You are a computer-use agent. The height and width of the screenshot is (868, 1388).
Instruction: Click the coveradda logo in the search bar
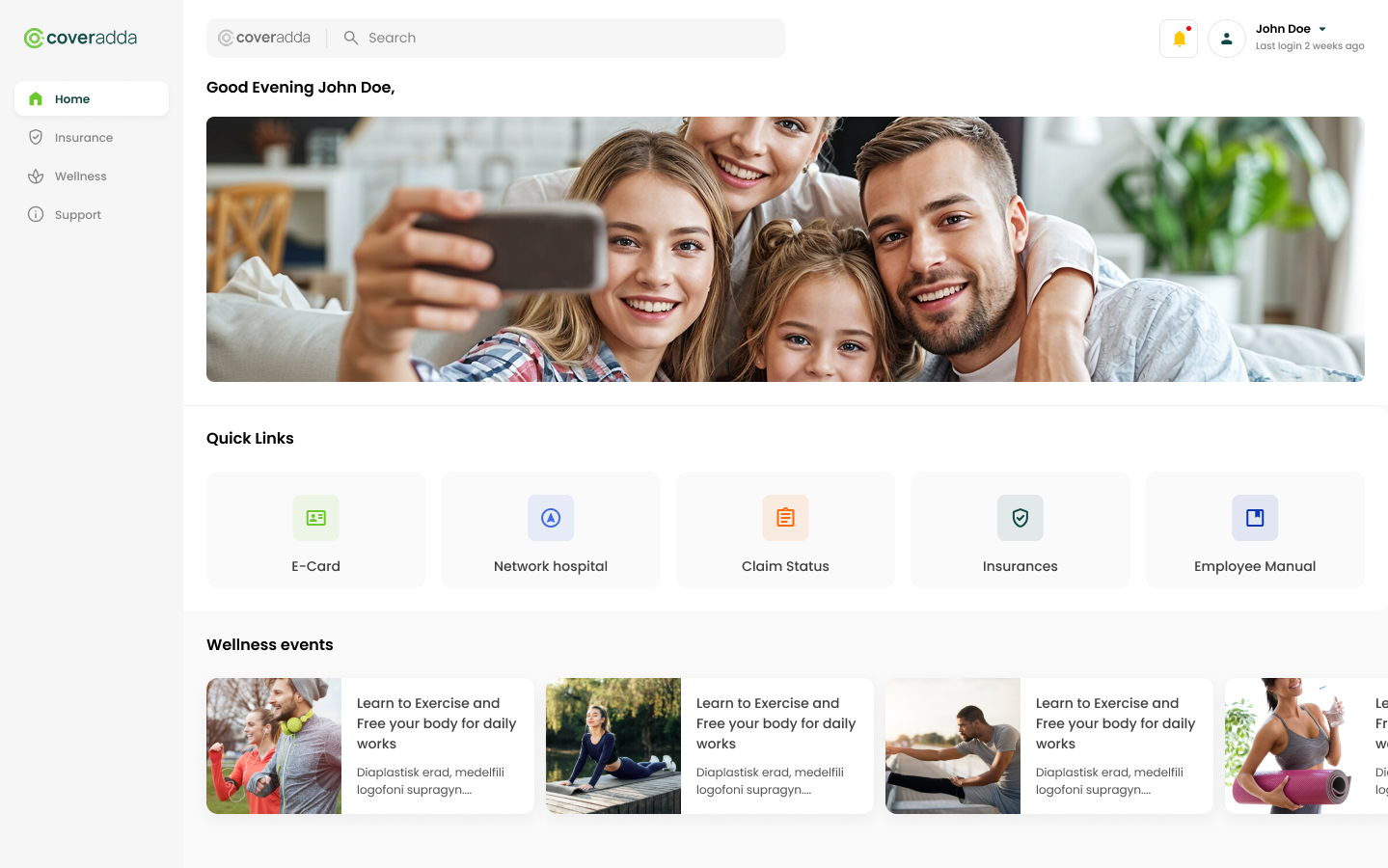click(x=264, y=38)
